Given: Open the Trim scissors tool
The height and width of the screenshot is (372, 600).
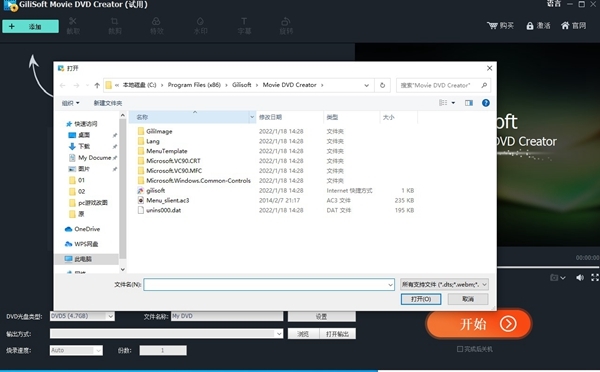Looking at the screenshot, I should [x=73, y=26].
